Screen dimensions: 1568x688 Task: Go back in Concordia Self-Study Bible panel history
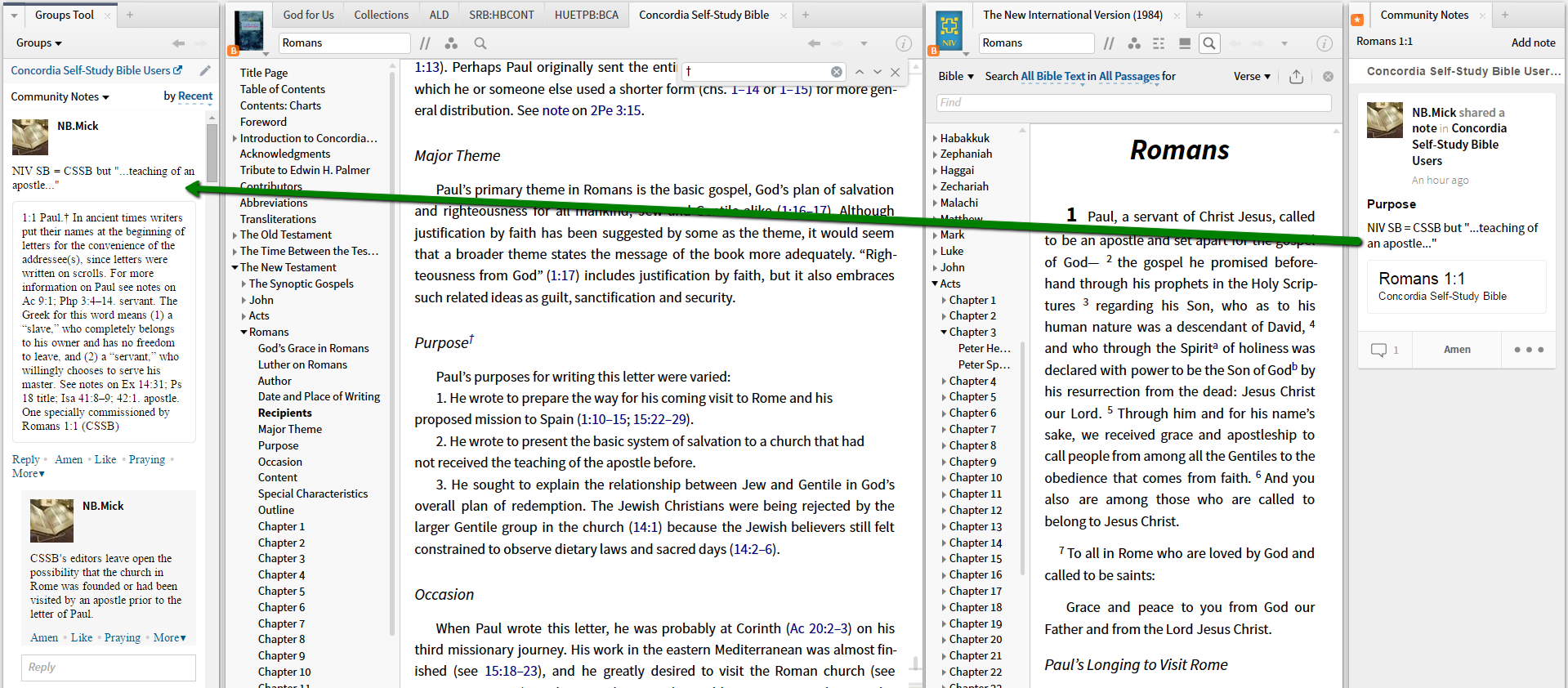pyautogui.click(x=814, y=43)
